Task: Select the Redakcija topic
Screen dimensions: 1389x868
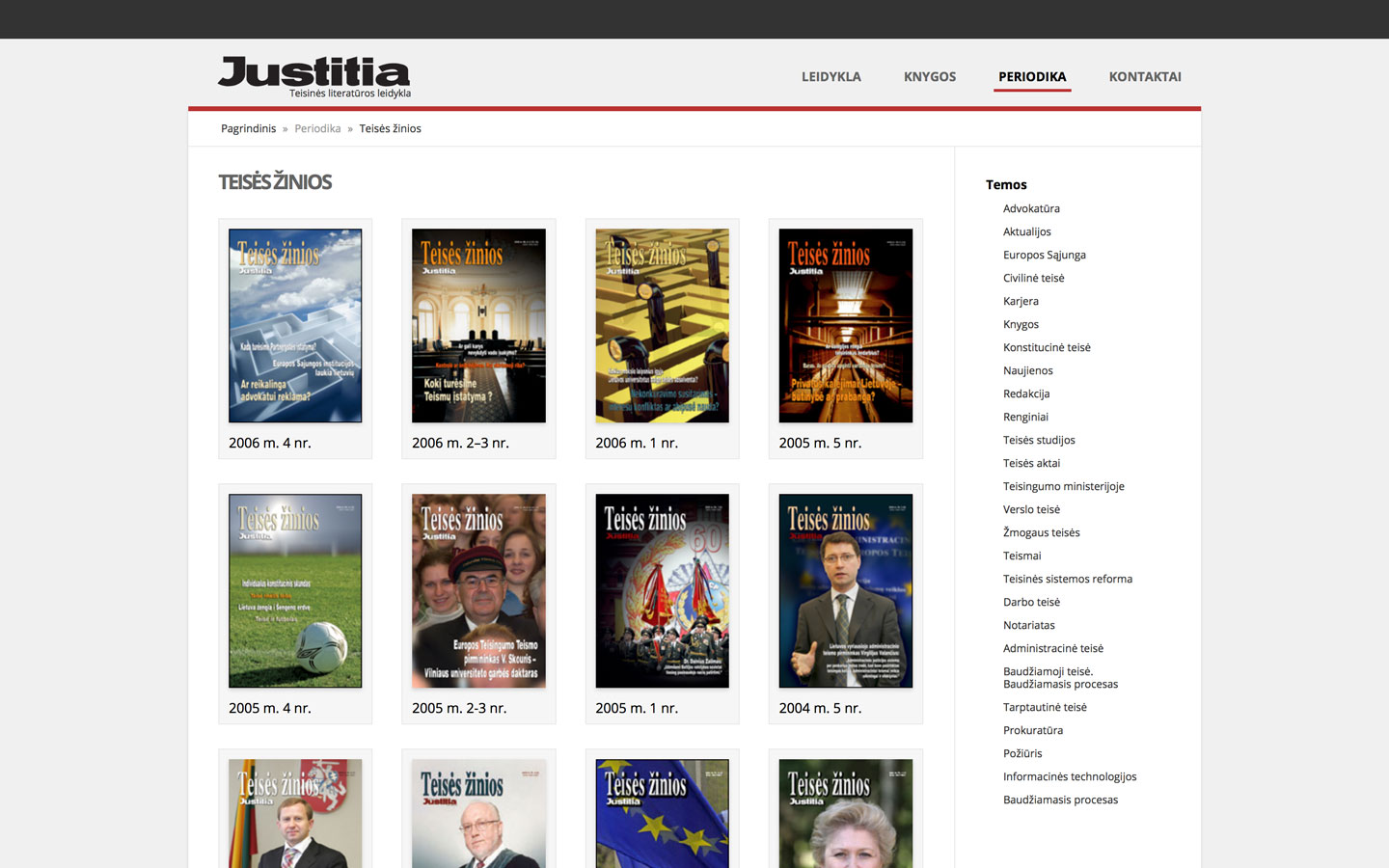Action: 1026,393
